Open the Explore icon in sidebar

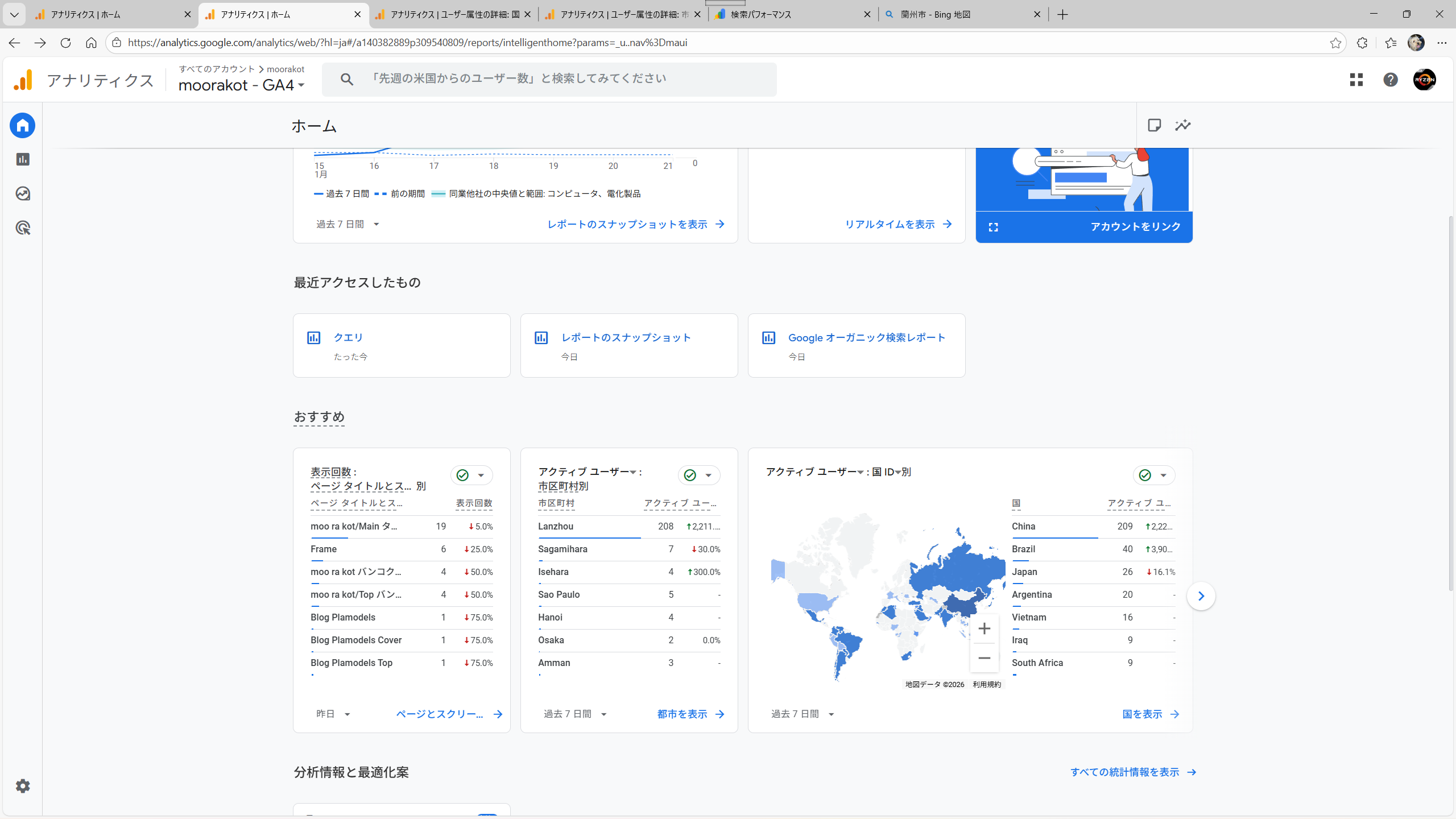tap(23, 194)
